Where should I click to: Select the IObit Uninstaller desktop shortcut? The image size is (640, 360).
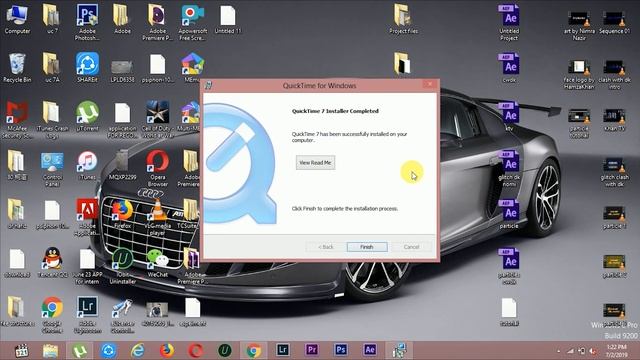[x=122, y=266]
